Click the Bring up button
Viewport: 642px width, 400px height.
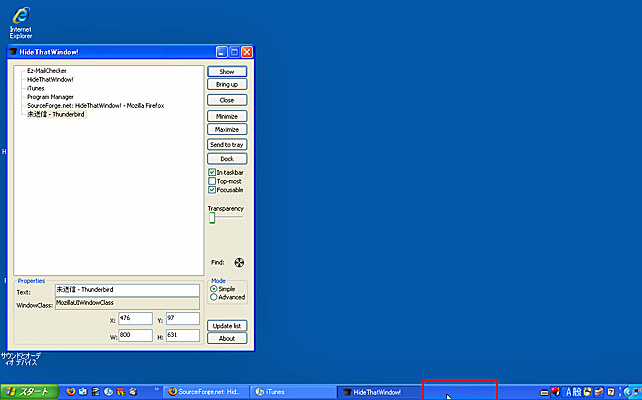coord(227,84)
